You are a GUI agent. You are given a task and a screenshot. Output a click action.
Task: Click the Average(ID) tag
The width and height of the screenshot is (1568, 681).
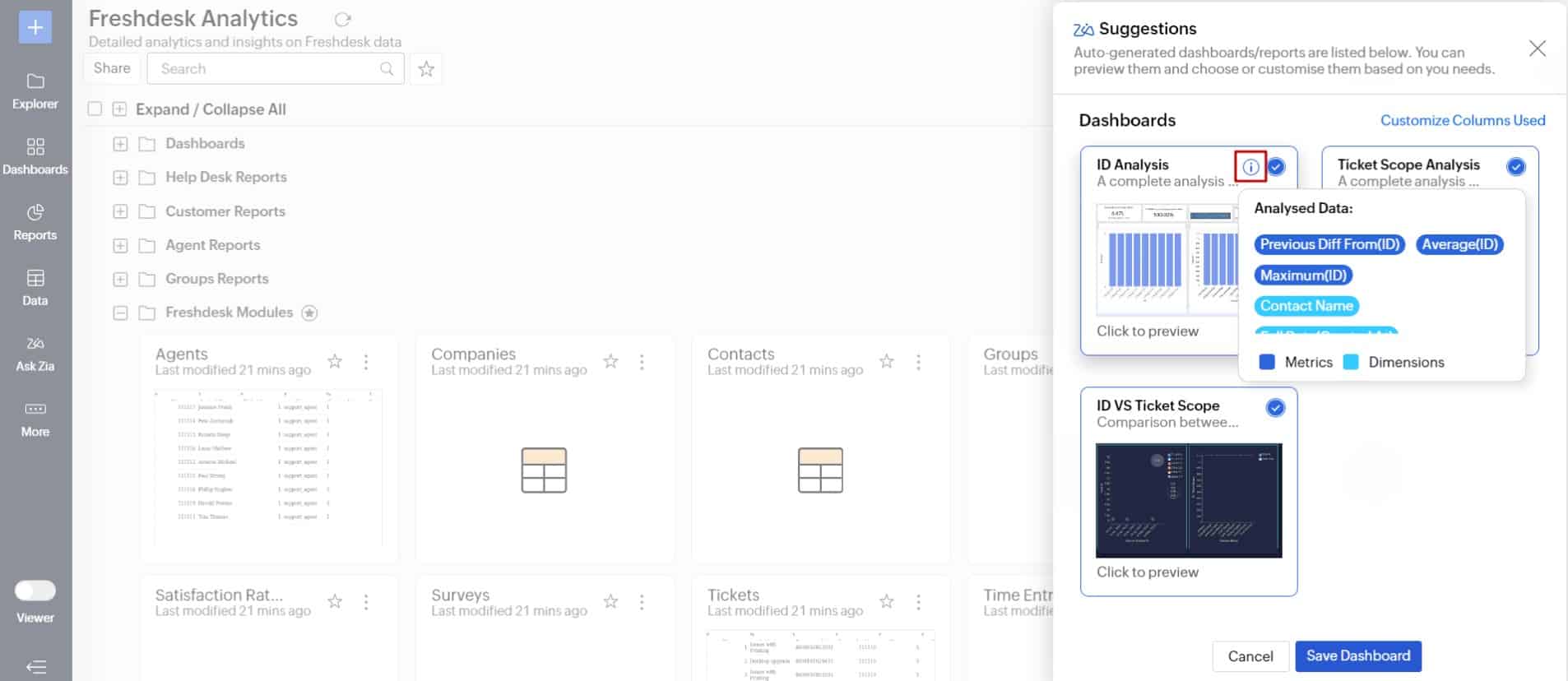[1459, 244]
